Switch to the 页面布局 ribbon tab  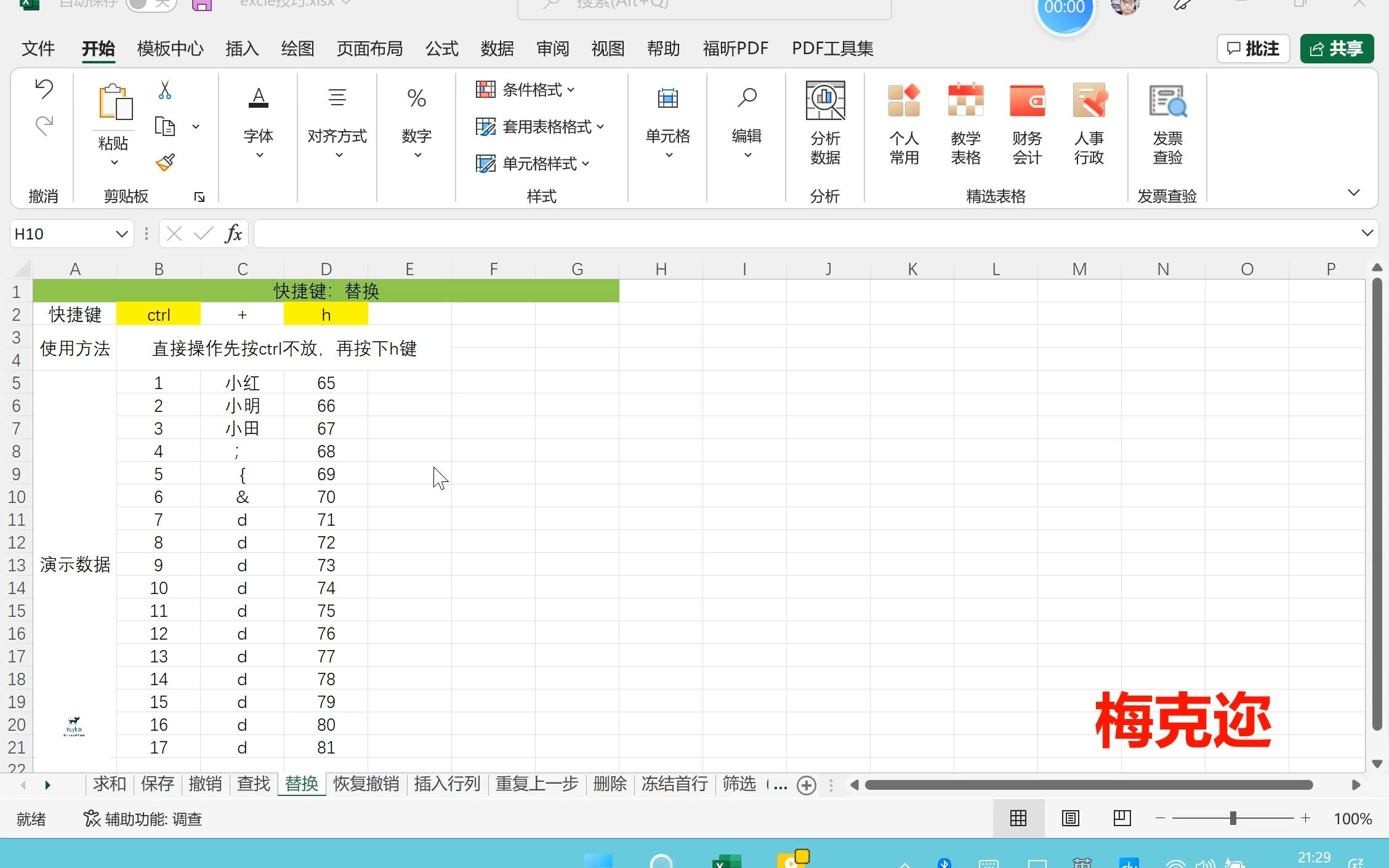click(x=369, y=49)
